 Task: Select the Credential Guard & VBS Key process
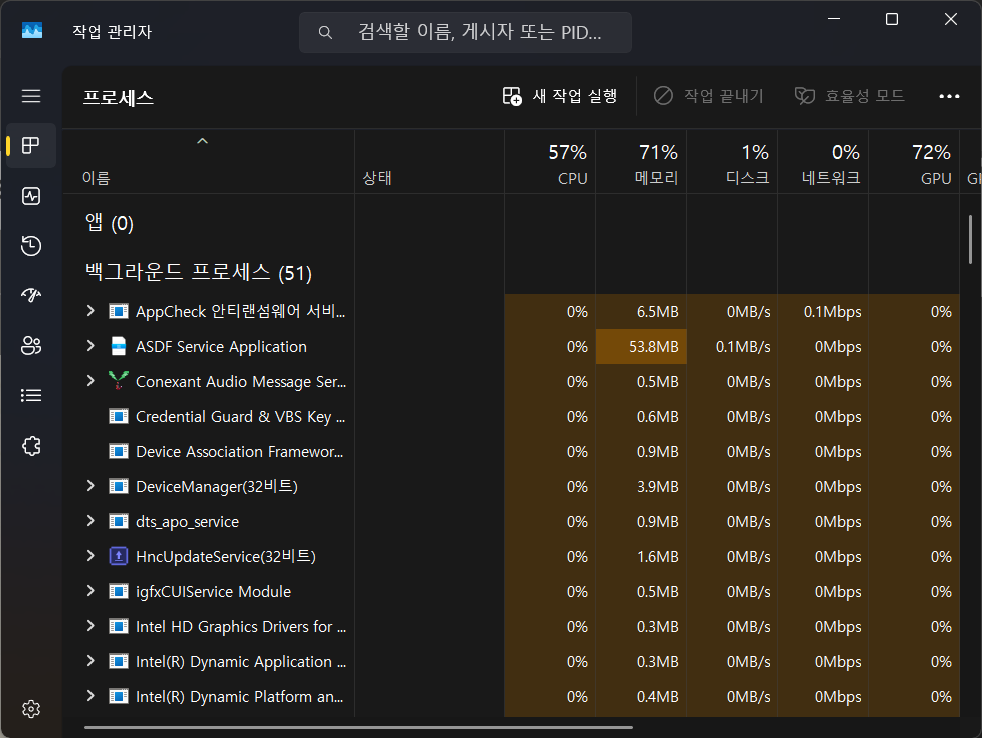(240, 417)
